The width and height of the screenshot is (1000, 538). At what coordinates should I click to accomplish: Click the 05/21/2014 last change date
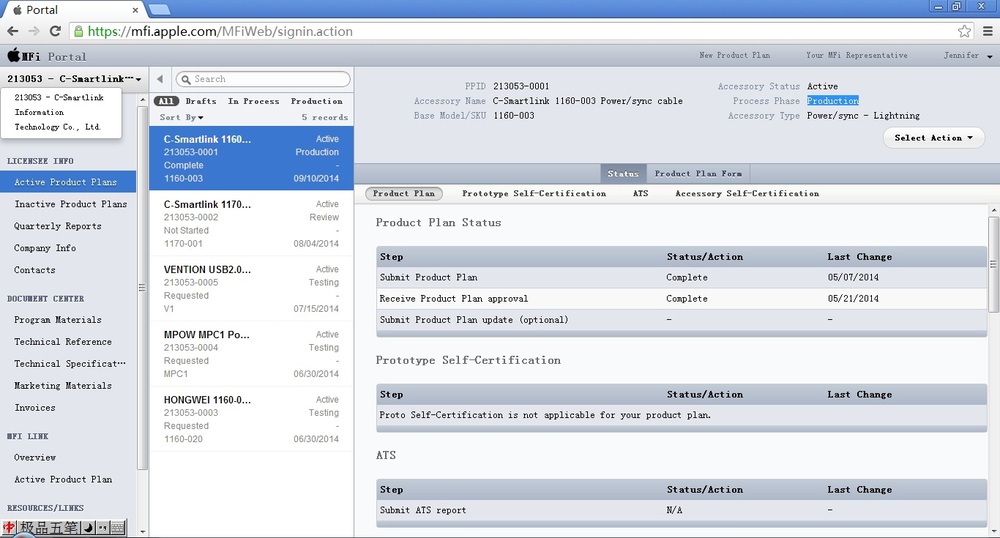(x=853, y=298)
